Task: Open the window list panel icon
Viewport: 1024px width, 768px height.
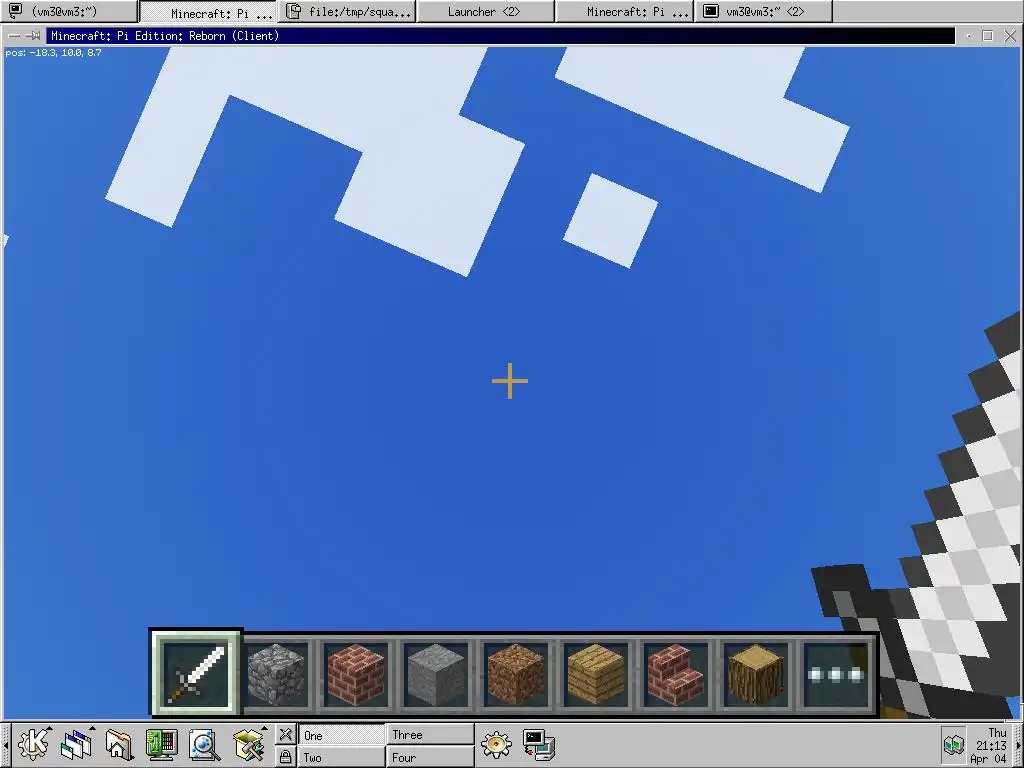Action: (76, 746)
